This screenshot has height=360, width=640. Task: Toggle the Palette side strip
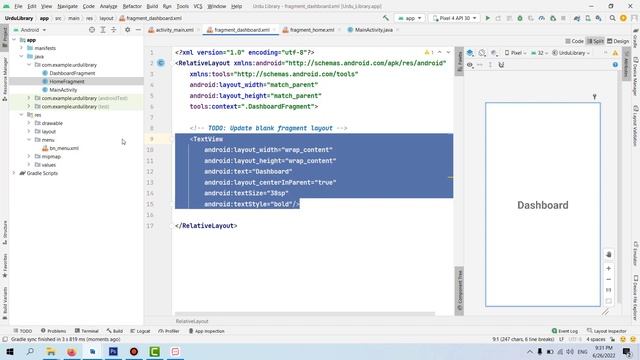(x=459, y=61)
